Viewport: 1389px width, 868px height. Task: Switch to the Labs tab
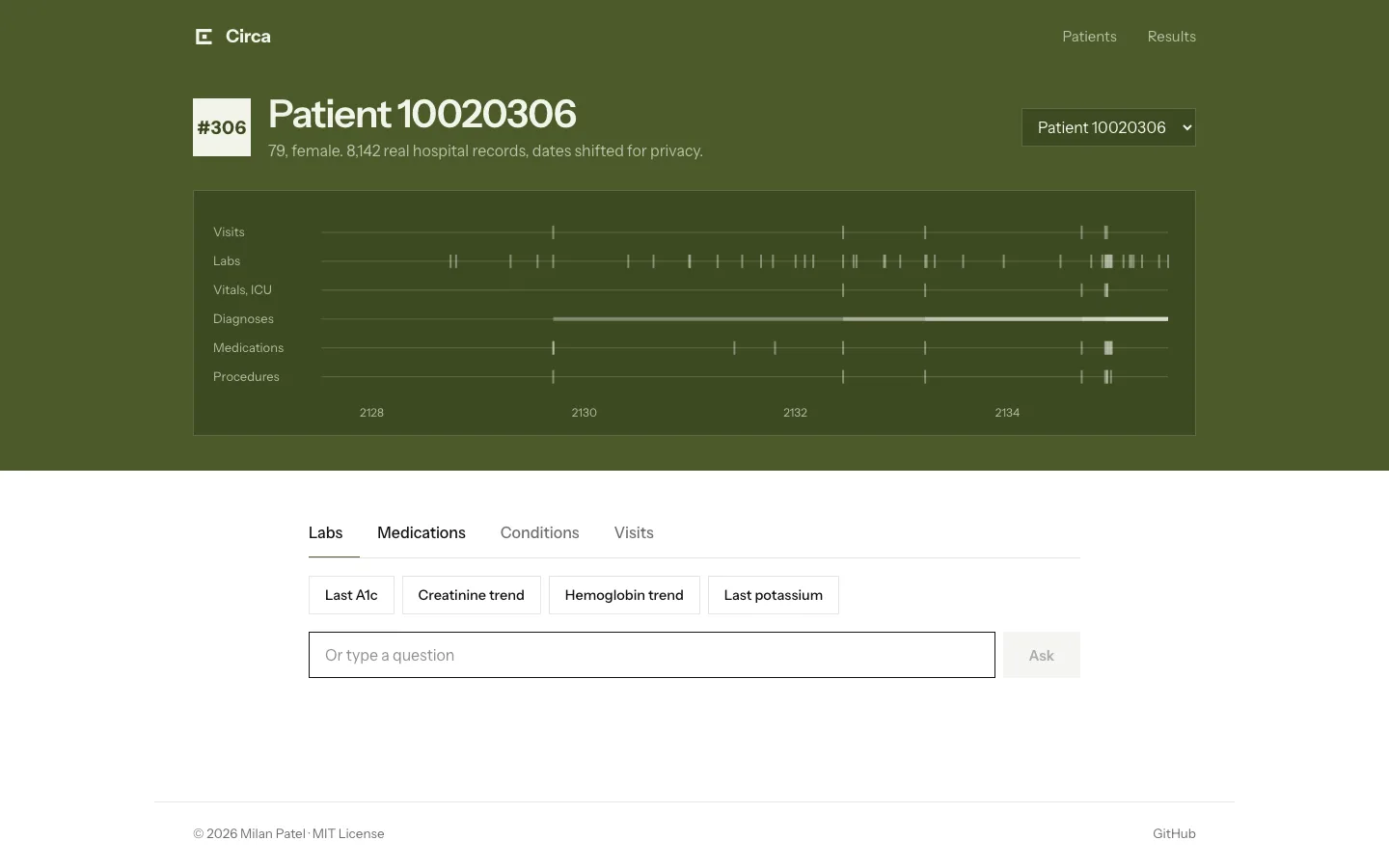coord(325,532)
